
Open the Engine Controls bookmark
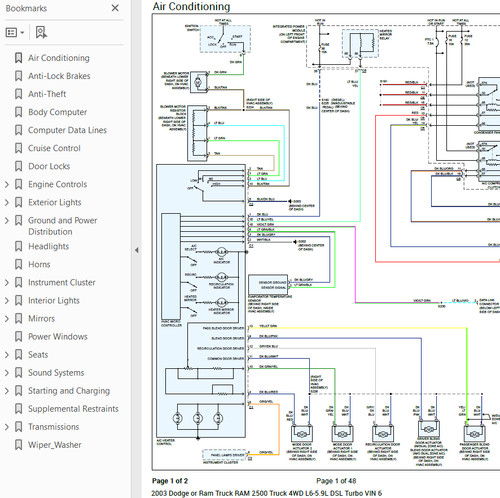click(x=57, y=184)
